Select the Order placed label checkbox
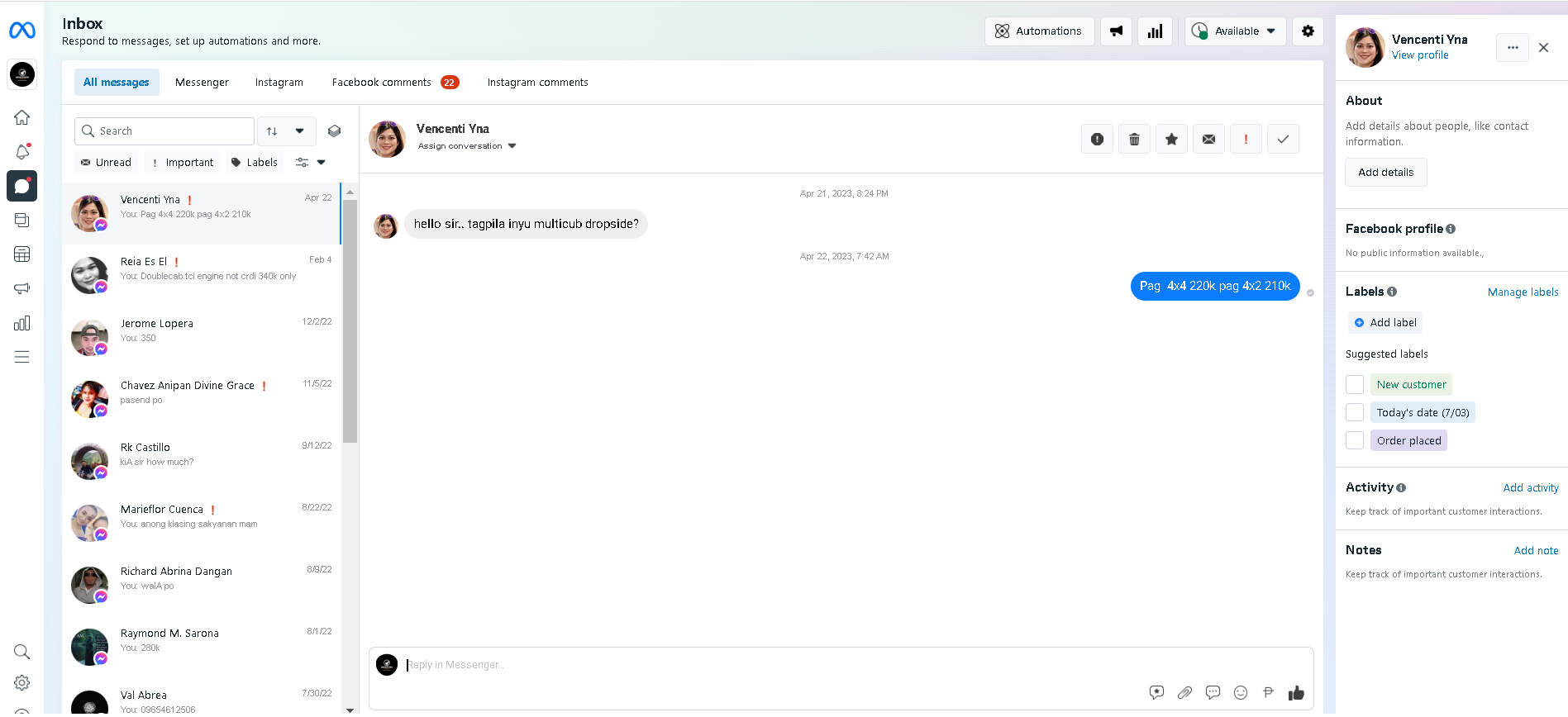 1355,441
